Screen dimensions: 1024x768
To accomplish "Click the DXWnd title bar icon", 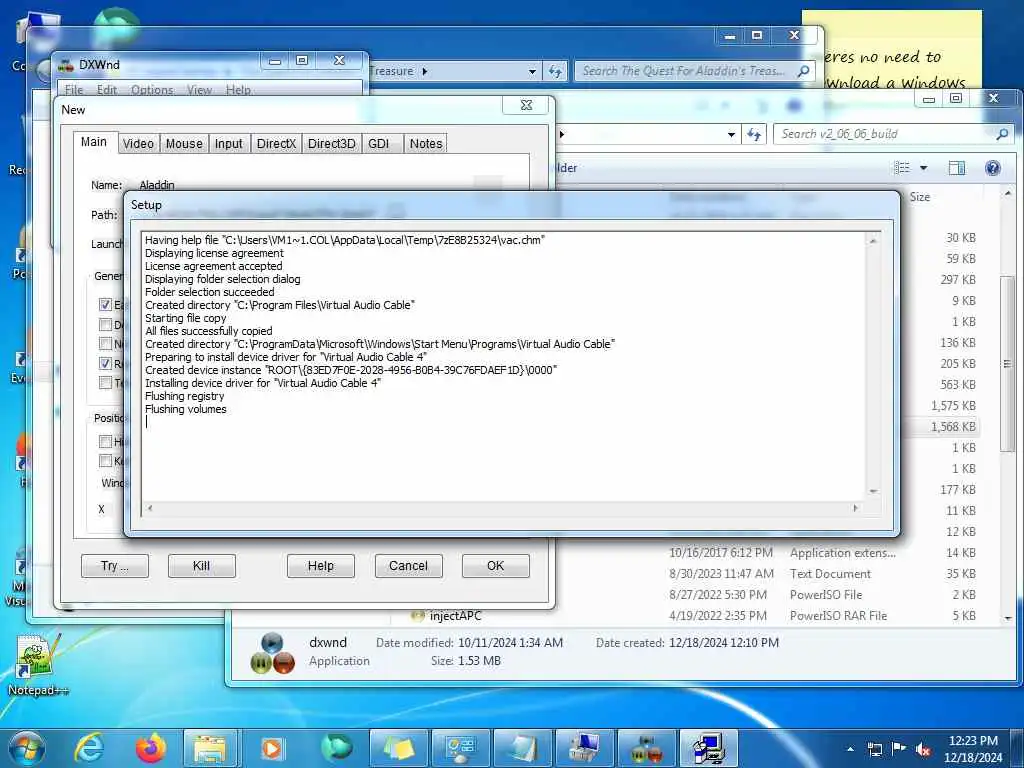I will point(66,65).
